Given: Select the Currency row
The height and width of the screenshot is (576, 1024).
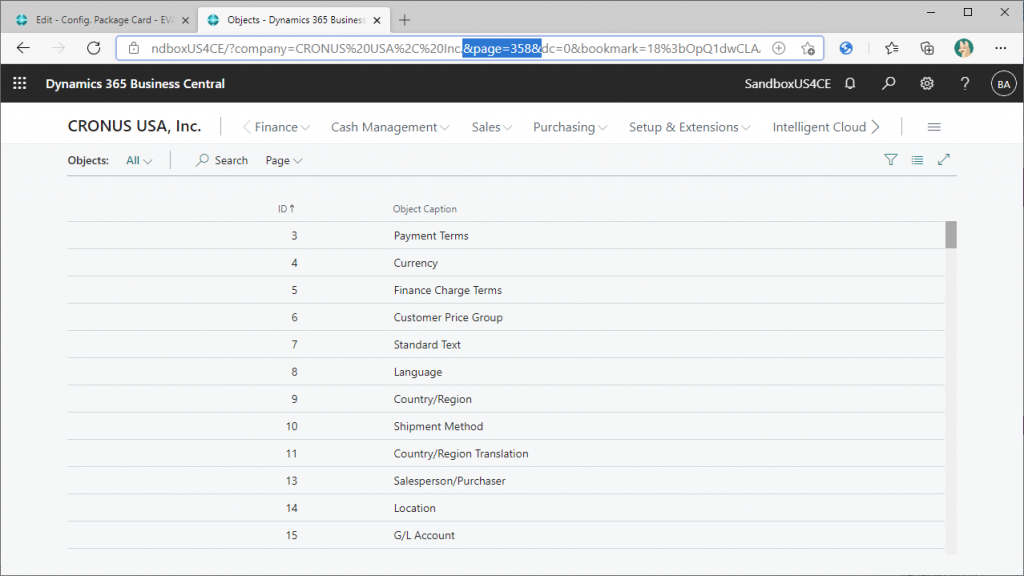Looking at the screenshot, I should click(505, 263).
